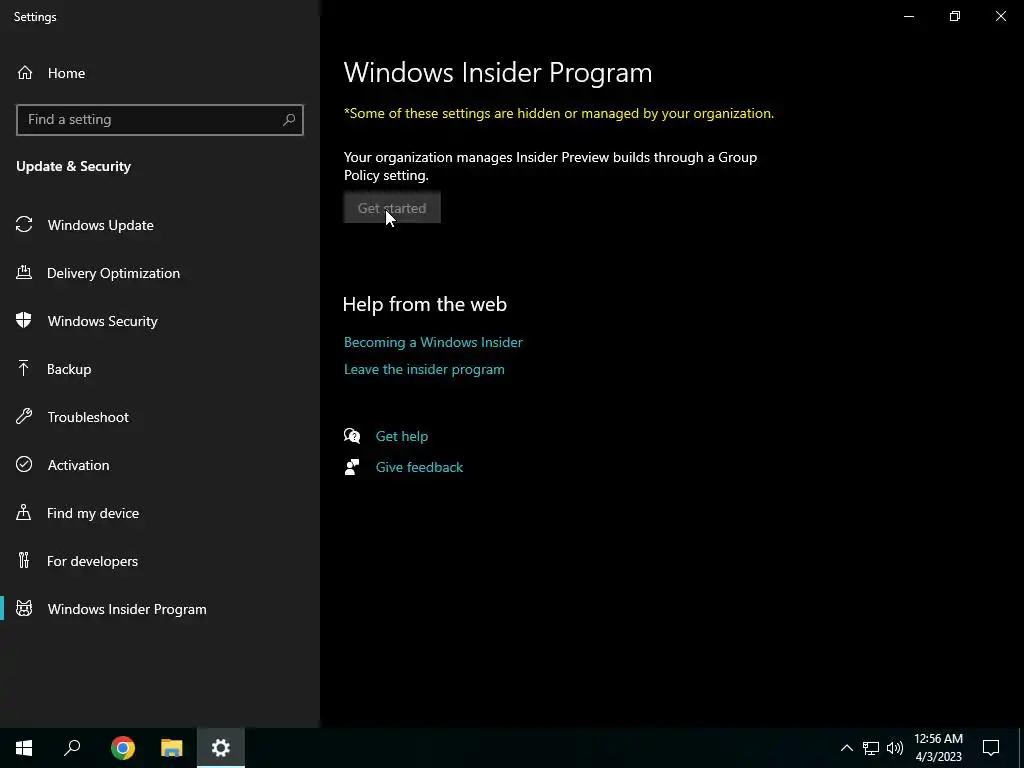Open the Activation page
The height and width of the screenshot is (768, 1024).
click(78, 465)
